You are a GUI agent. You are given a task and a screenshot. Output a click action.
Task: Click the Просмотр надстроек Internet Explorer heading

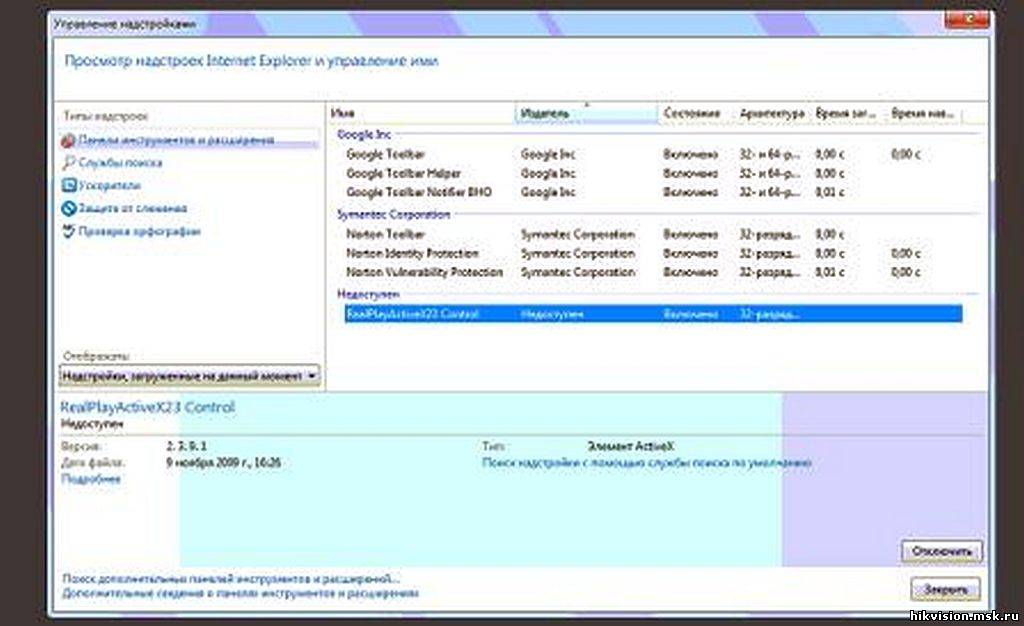point(251,61)
